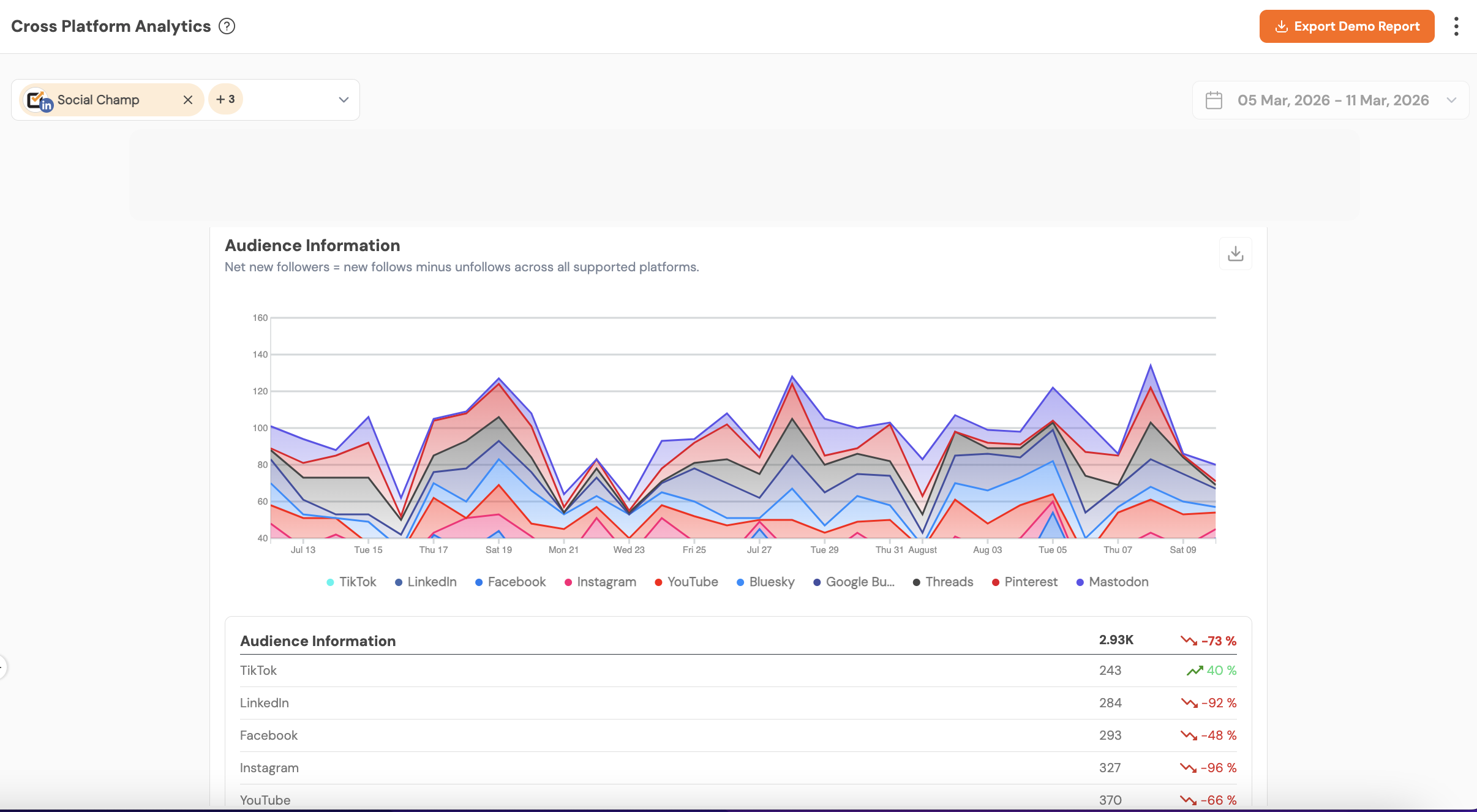Open the date range dropdown chevron
The height and width of the screenshot is (812, 1477).
tap(1451, 100)
